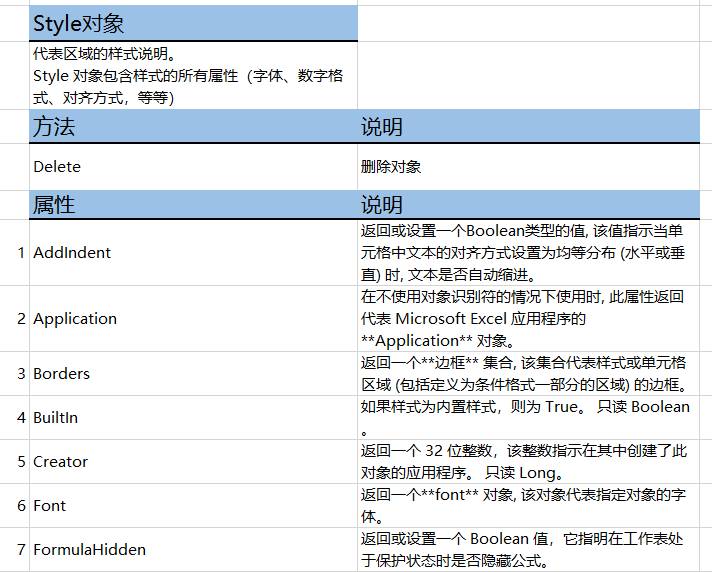Click the 'BuiltIn' property cell
The image size is (712, 572).
[x=193, y=417]
